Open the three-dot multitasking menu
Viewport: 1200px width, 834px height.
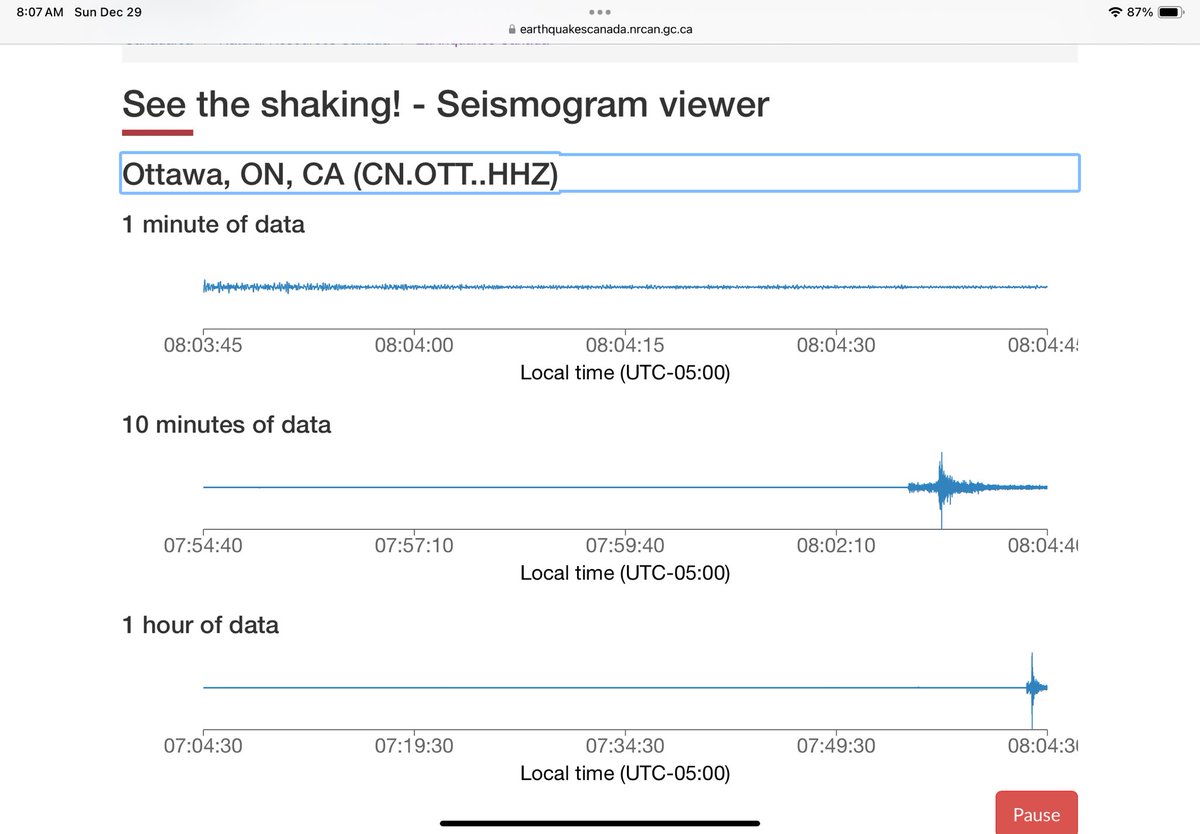(x=600, y=12)
